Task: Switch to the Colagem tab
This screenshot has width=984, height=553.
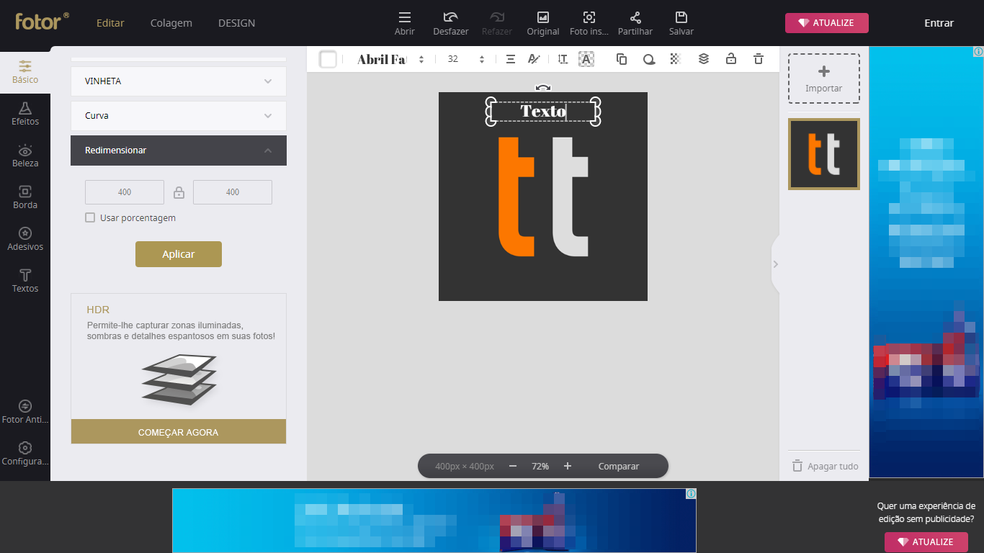Action: [x=171, y=23]
